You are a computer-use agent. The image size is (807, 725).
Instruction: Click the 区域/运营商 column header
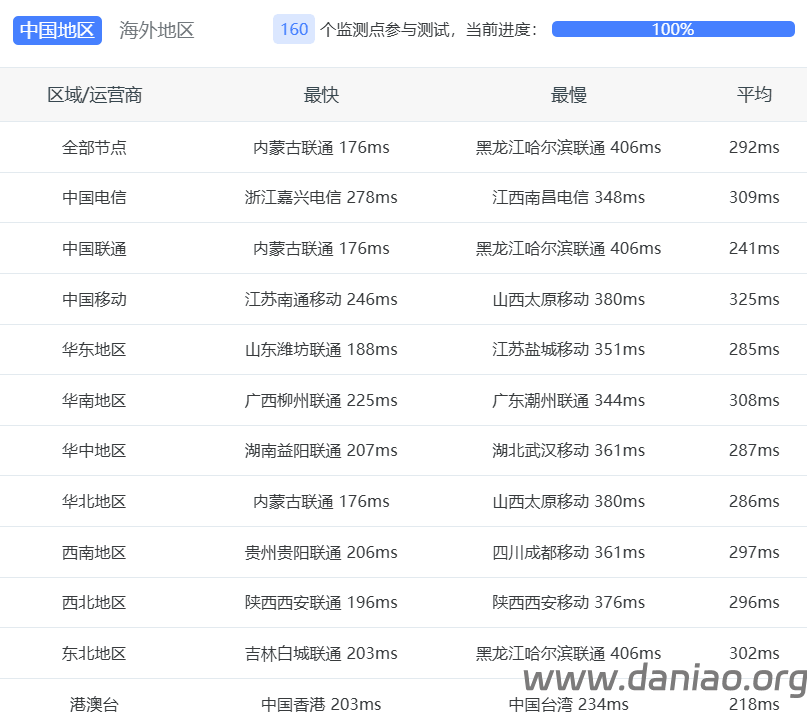tap(95, 95)
